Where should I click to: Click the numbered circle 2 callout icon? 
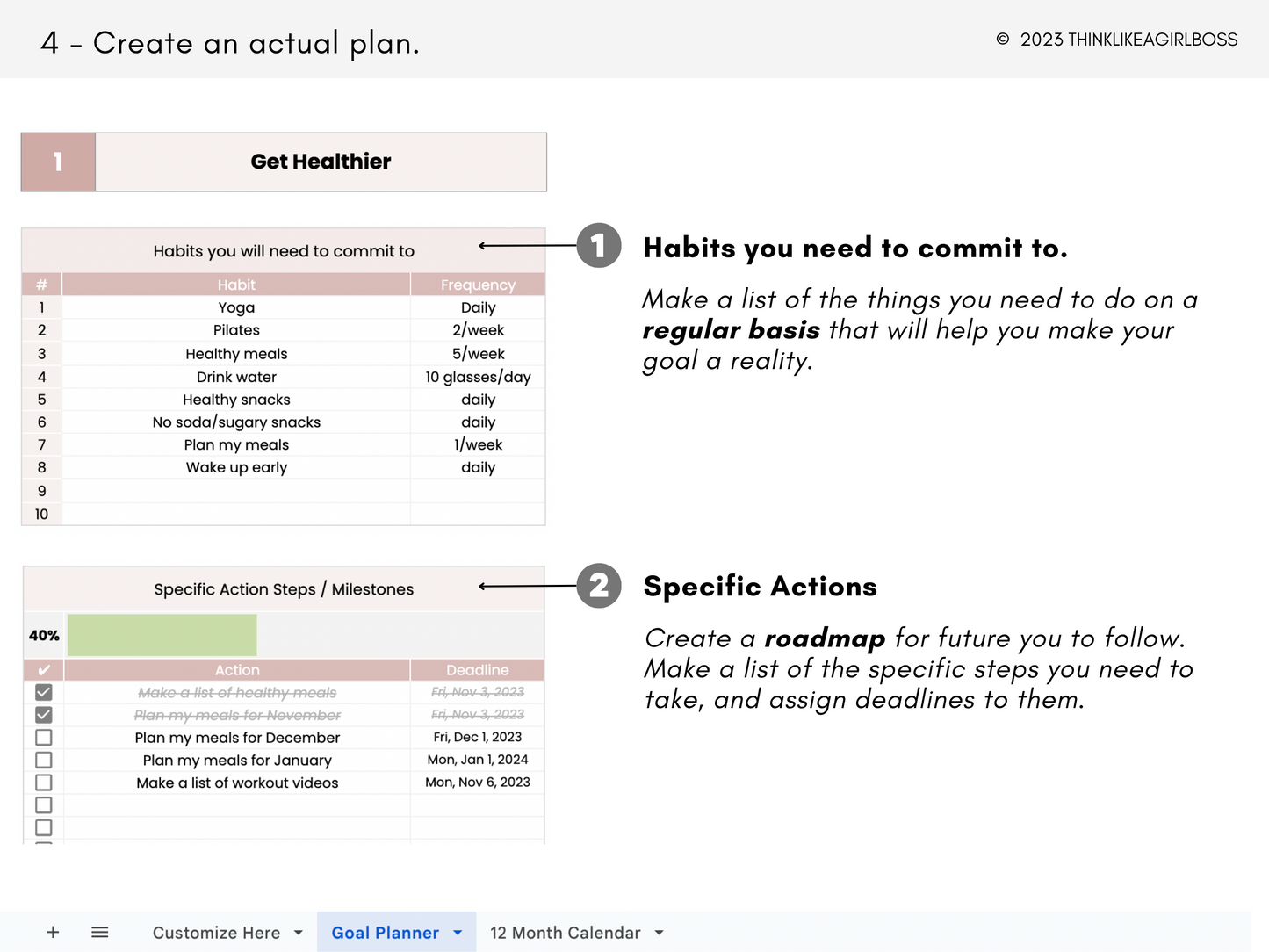pos(599,586)
